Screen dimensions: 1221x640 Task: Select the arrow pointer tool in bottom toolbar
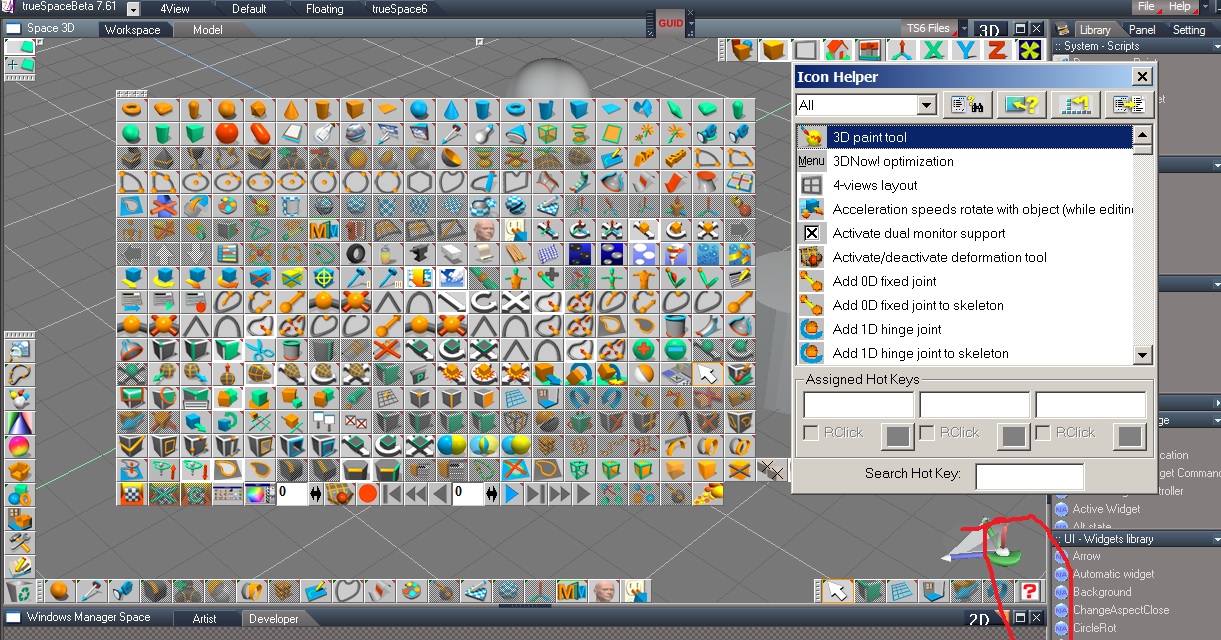click(838, 592)
